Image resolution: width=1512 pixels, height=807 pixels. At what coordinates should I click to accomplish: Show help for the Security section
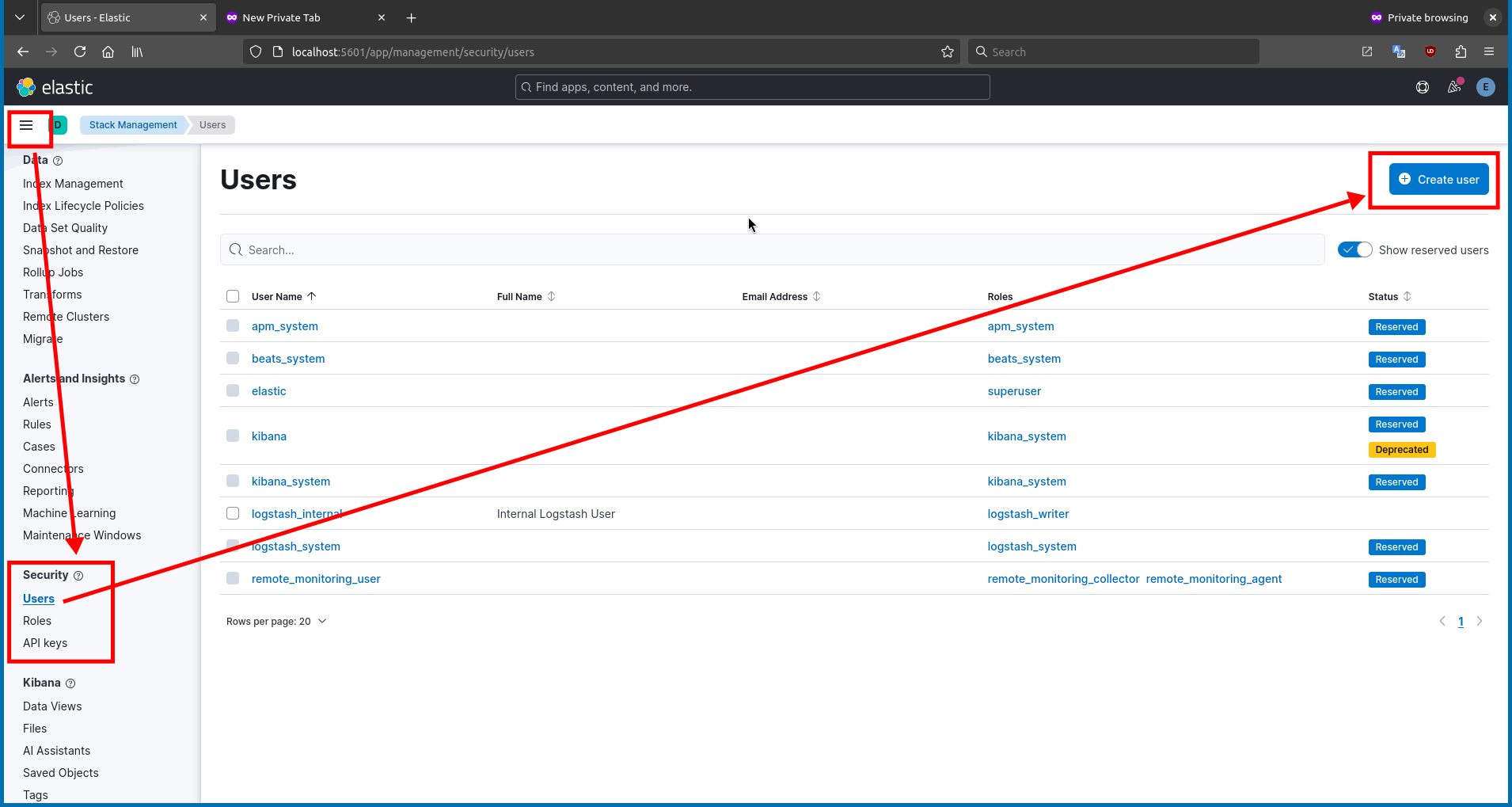78,576
